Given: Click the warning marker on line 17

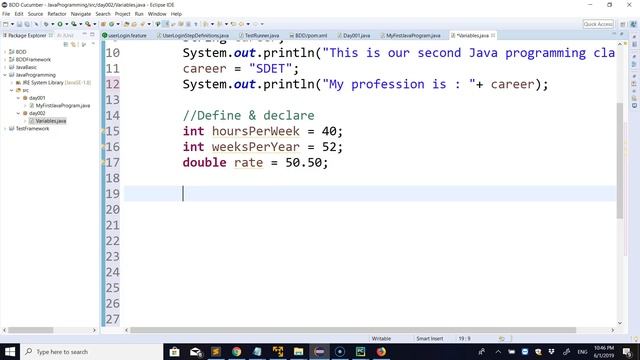Looking at the screenshot, I should click(x=103, y=162).
